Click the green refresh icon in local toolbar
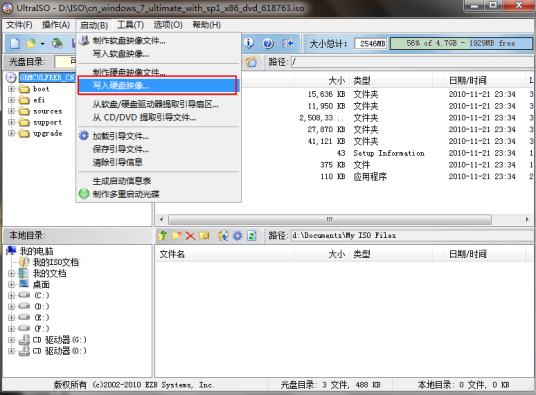The height and width of the screenshot is (395, 536). pyautogui.click(x=252, y=235)
